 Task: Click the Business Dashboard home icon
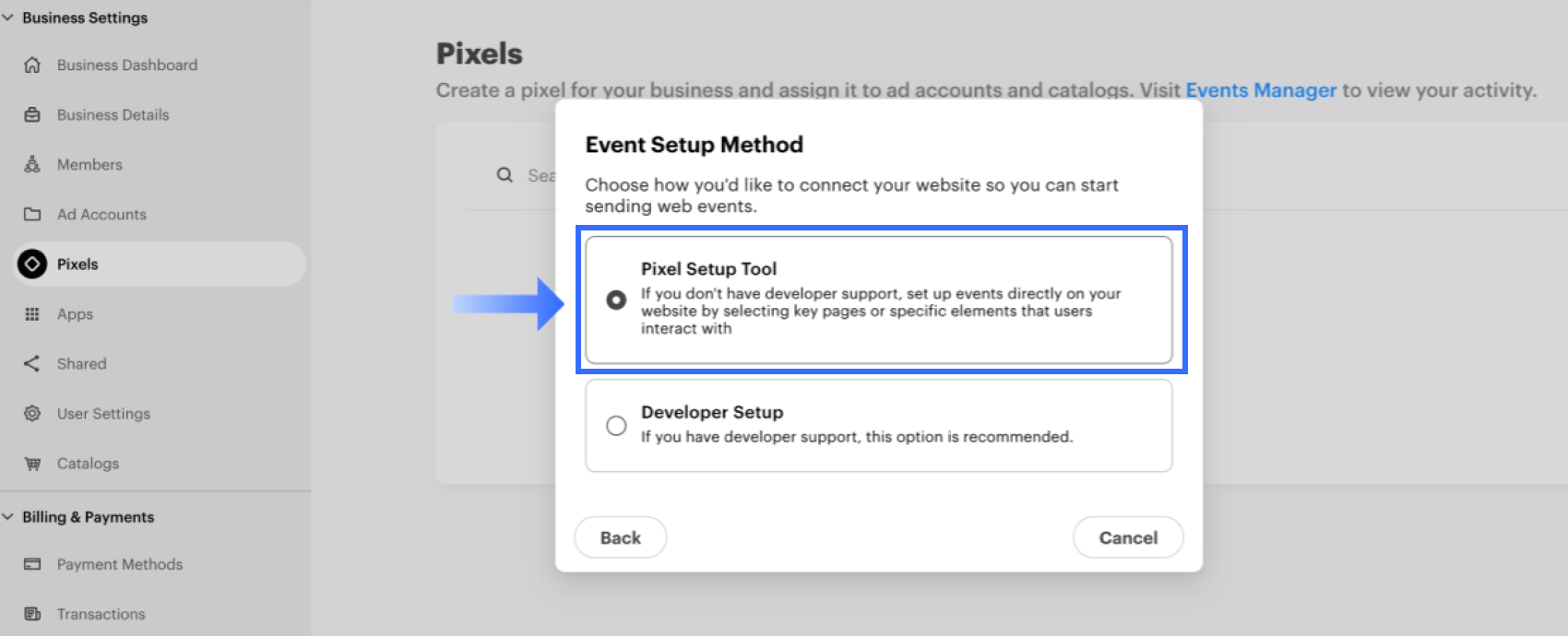point(32,65)
